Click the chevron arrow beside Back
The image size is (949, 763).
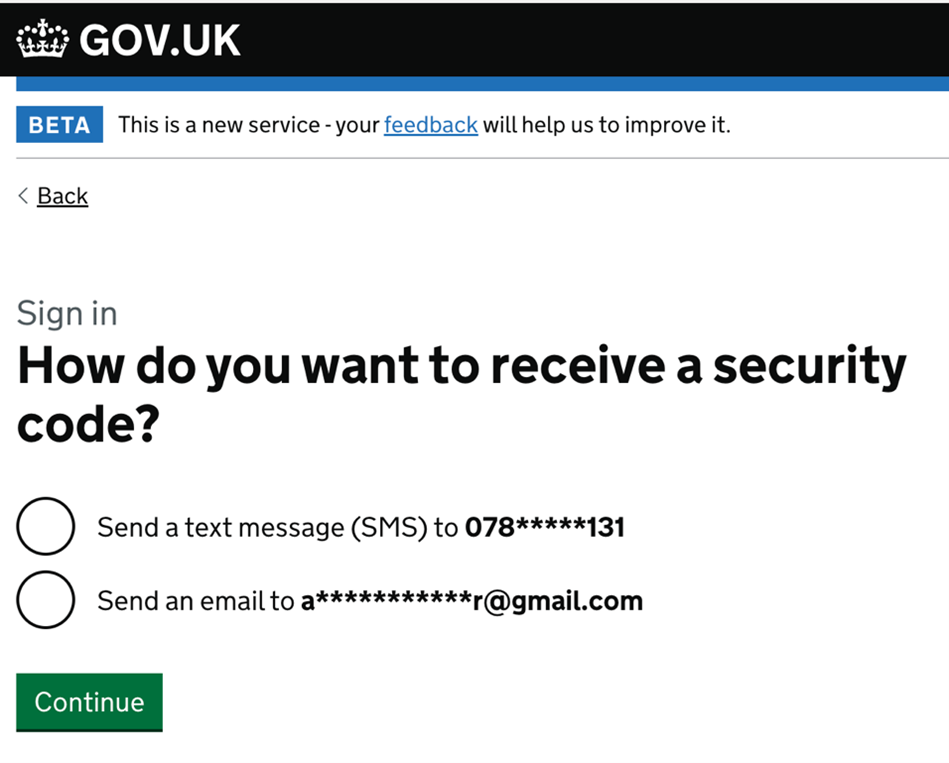tap(23, 196)
